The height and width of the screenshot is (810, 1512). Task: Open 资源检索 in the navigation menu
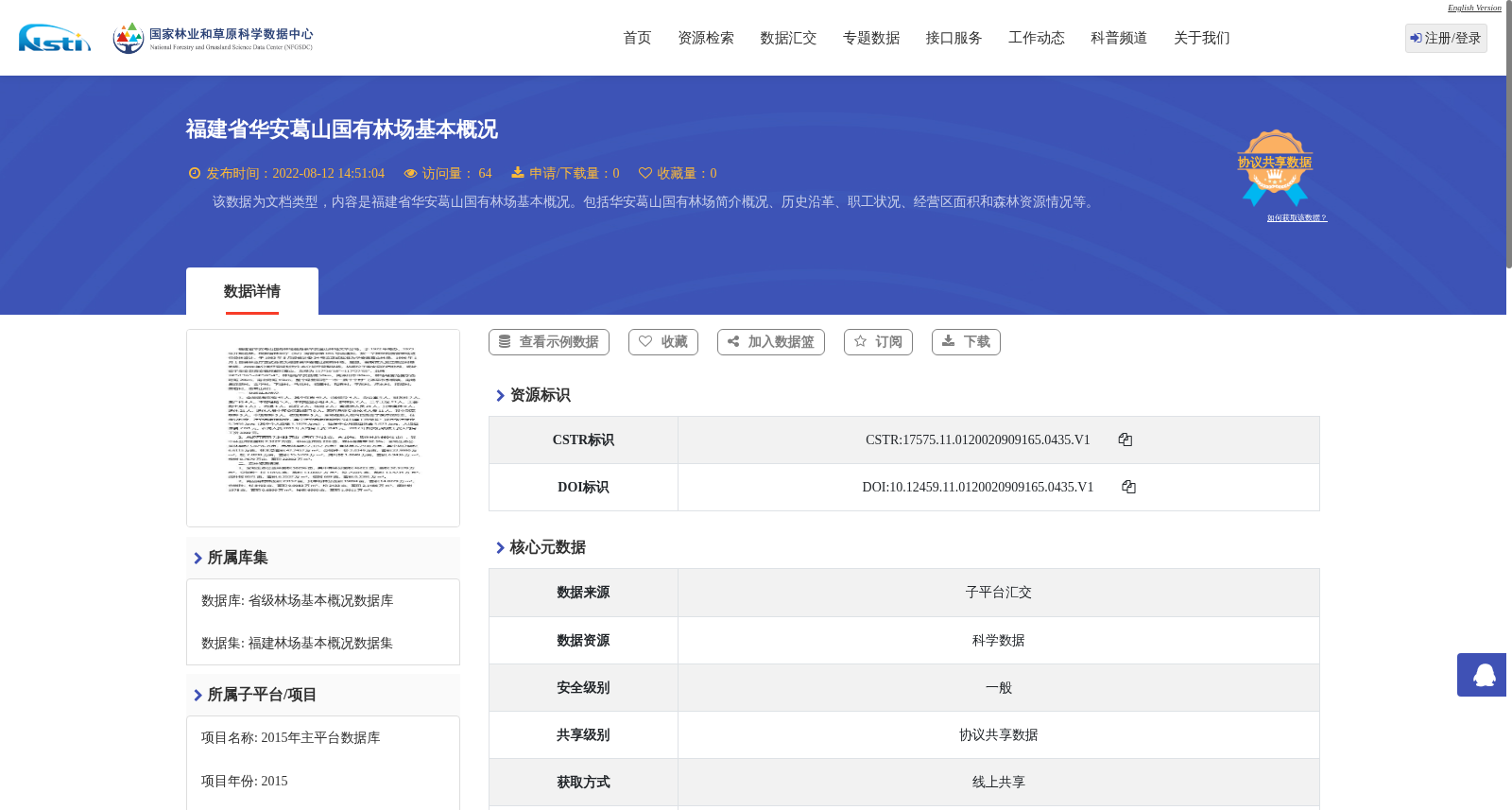706,38
